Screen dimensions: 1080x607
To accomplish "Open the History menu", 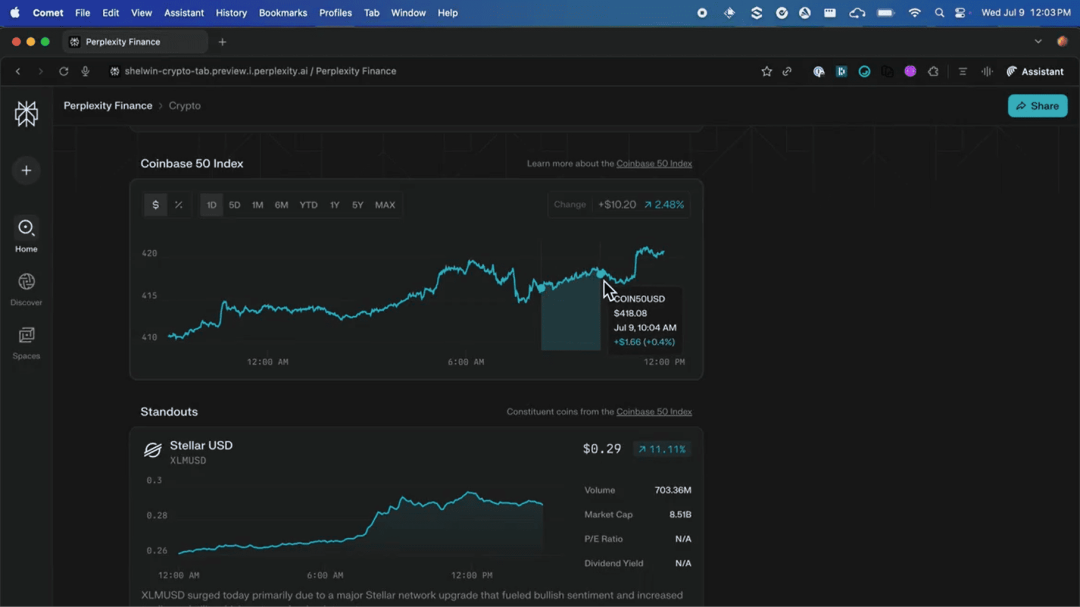I will click(231, 12).
